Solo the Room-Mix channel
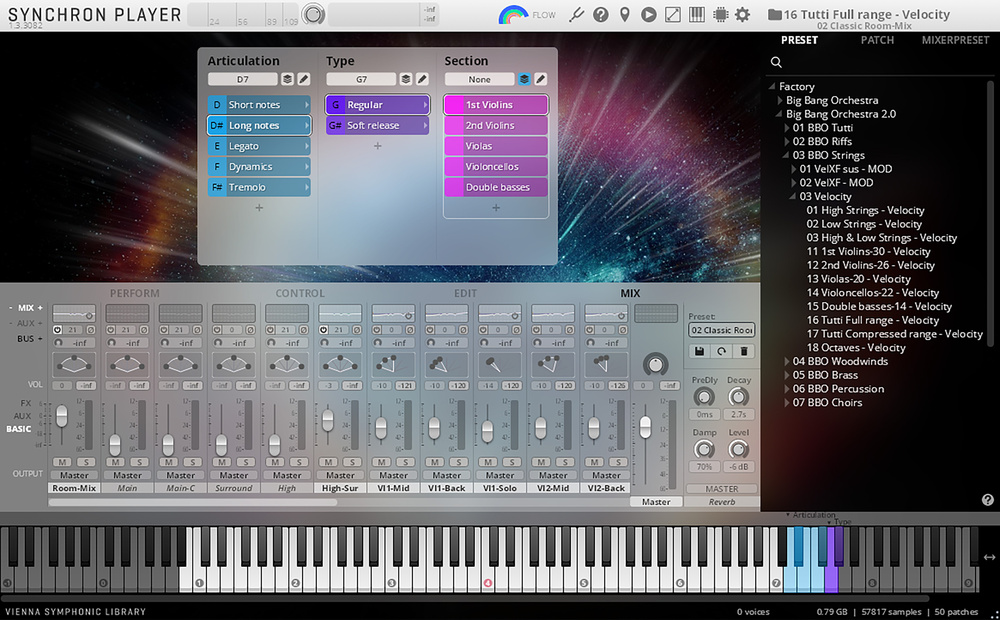The image size is (1000, 620). (86, 462)
